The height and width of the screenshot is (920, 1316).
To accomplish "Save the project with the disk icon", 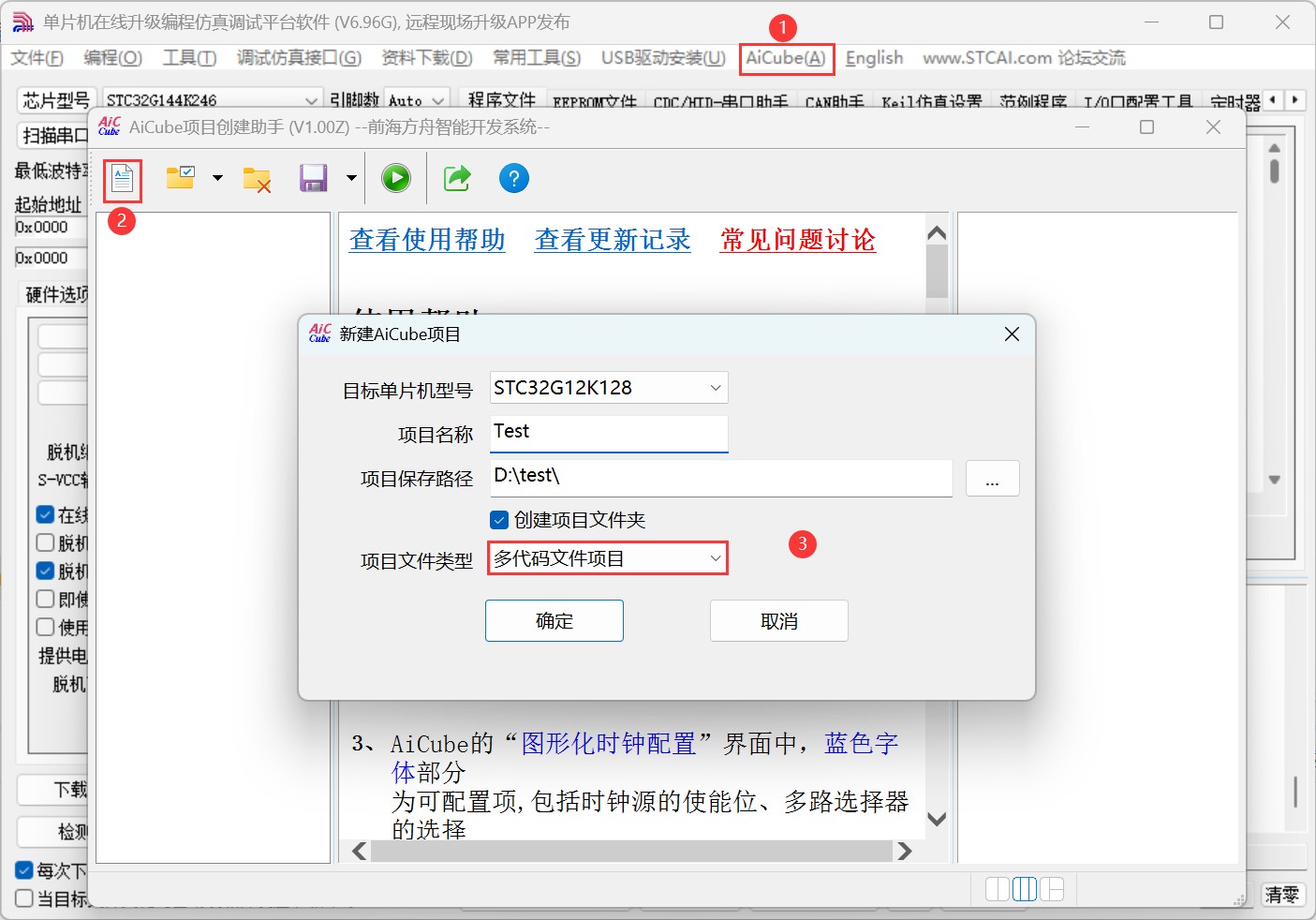I will tap(313, 178).
